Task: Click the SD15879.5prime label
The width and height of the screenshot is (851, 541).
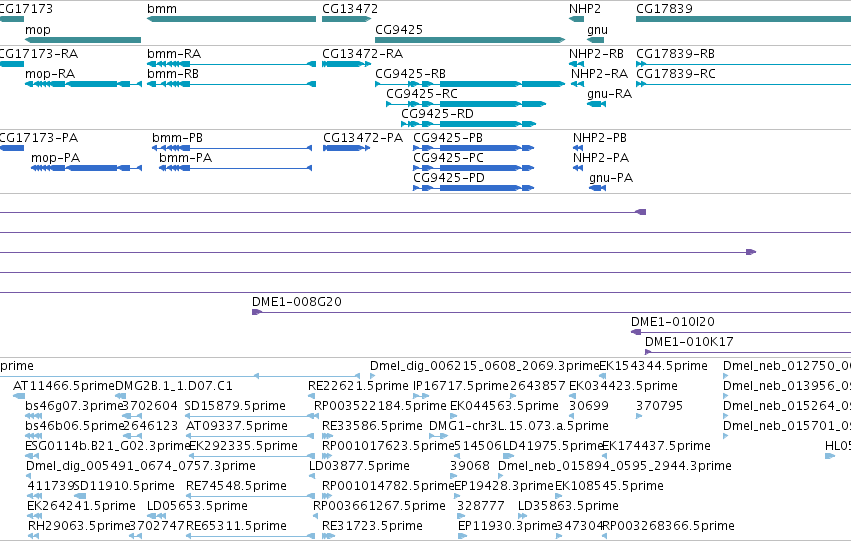Action: pyautogui.click(x=235, y=406)
